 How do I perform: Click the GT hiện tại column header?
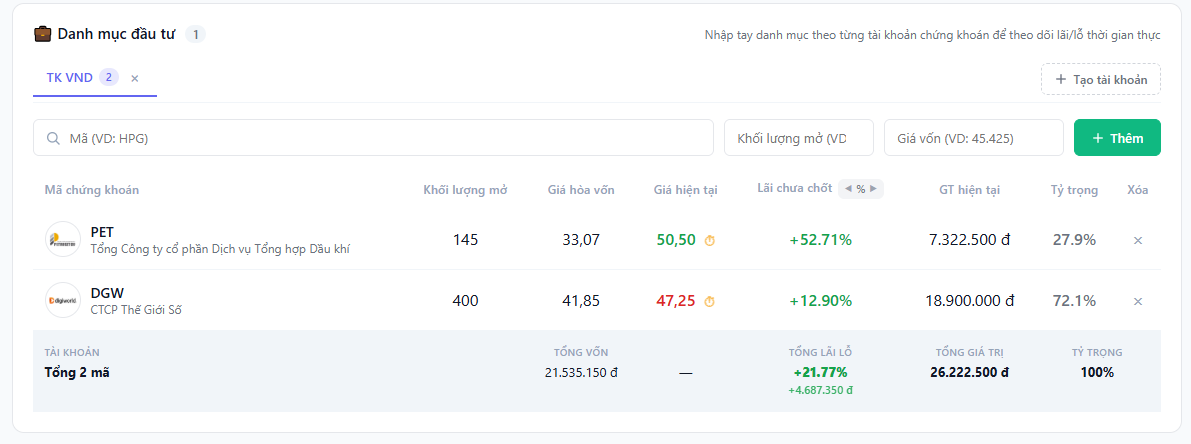coord(969,190)
